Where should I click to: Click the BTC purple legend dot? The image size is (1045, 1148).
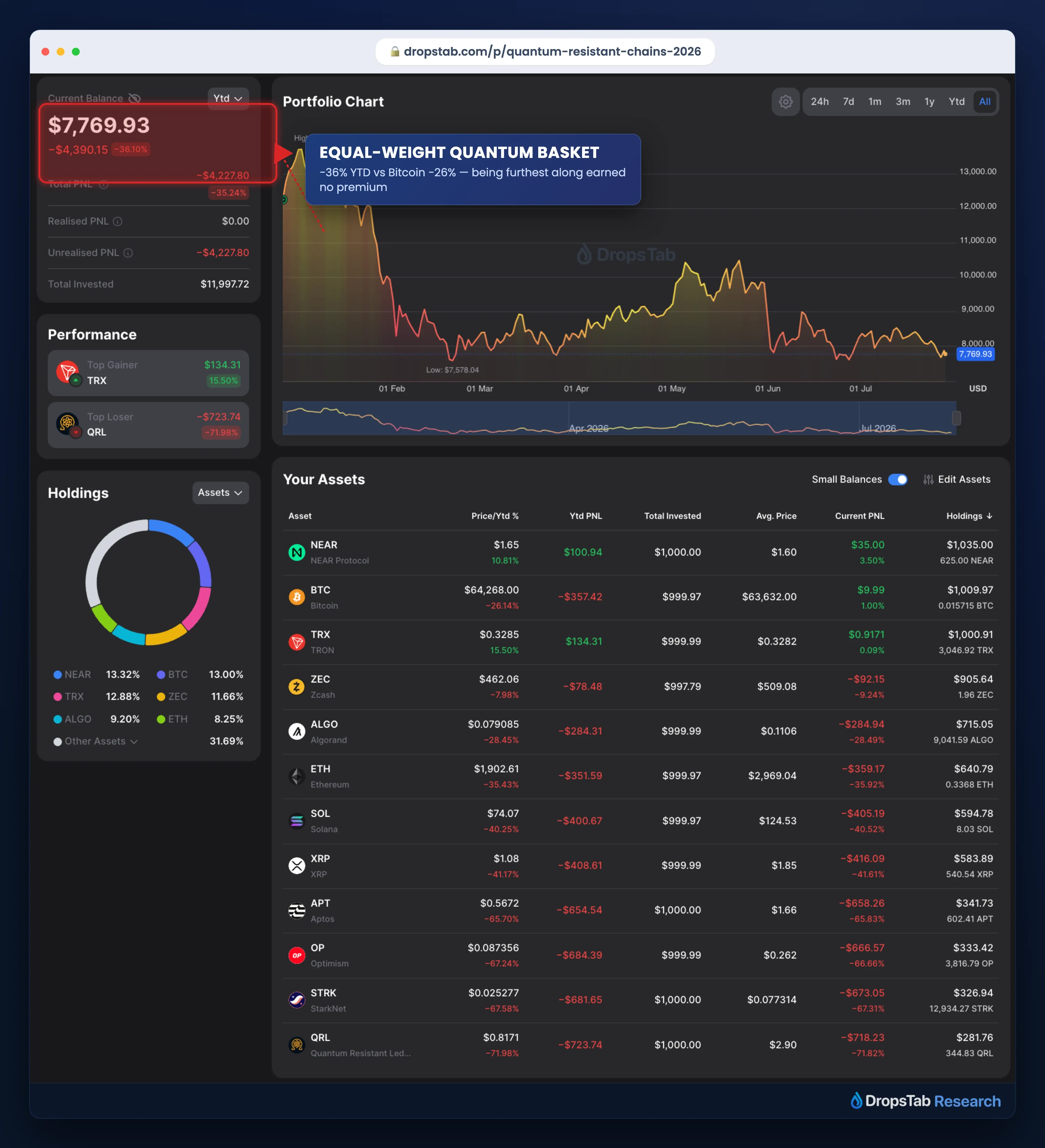click(x=161, y=675)
